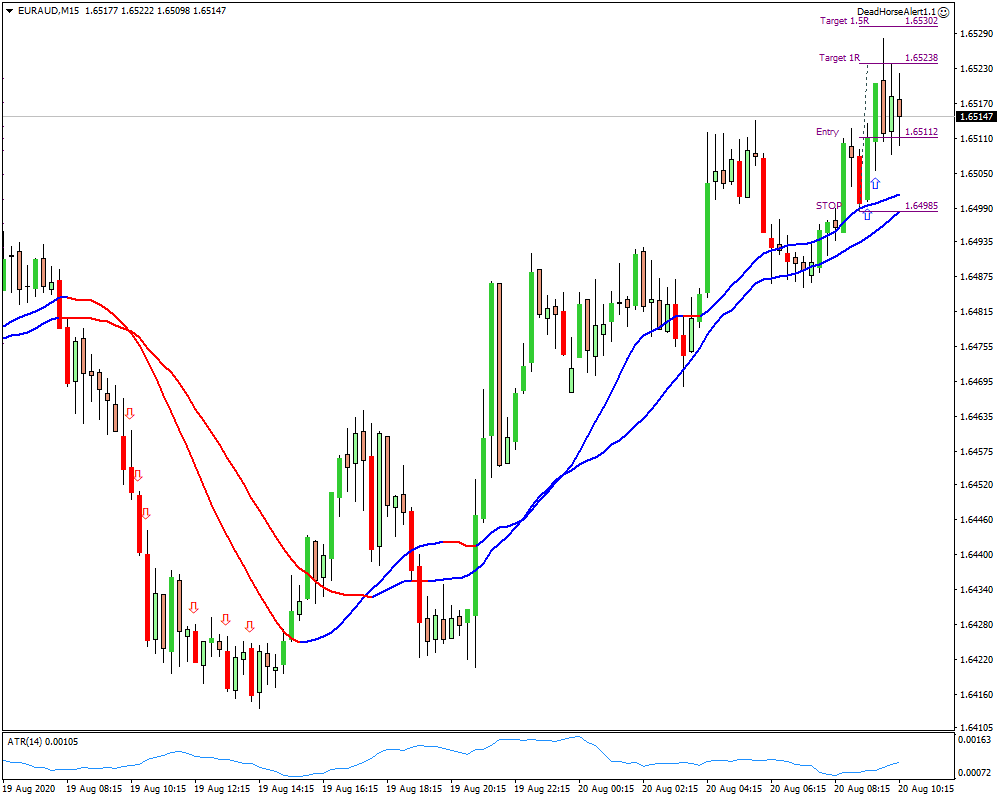Viewport: 1000px width, 800px height.
Task: Click the Target 1.5R label
Action: (844, 21)
